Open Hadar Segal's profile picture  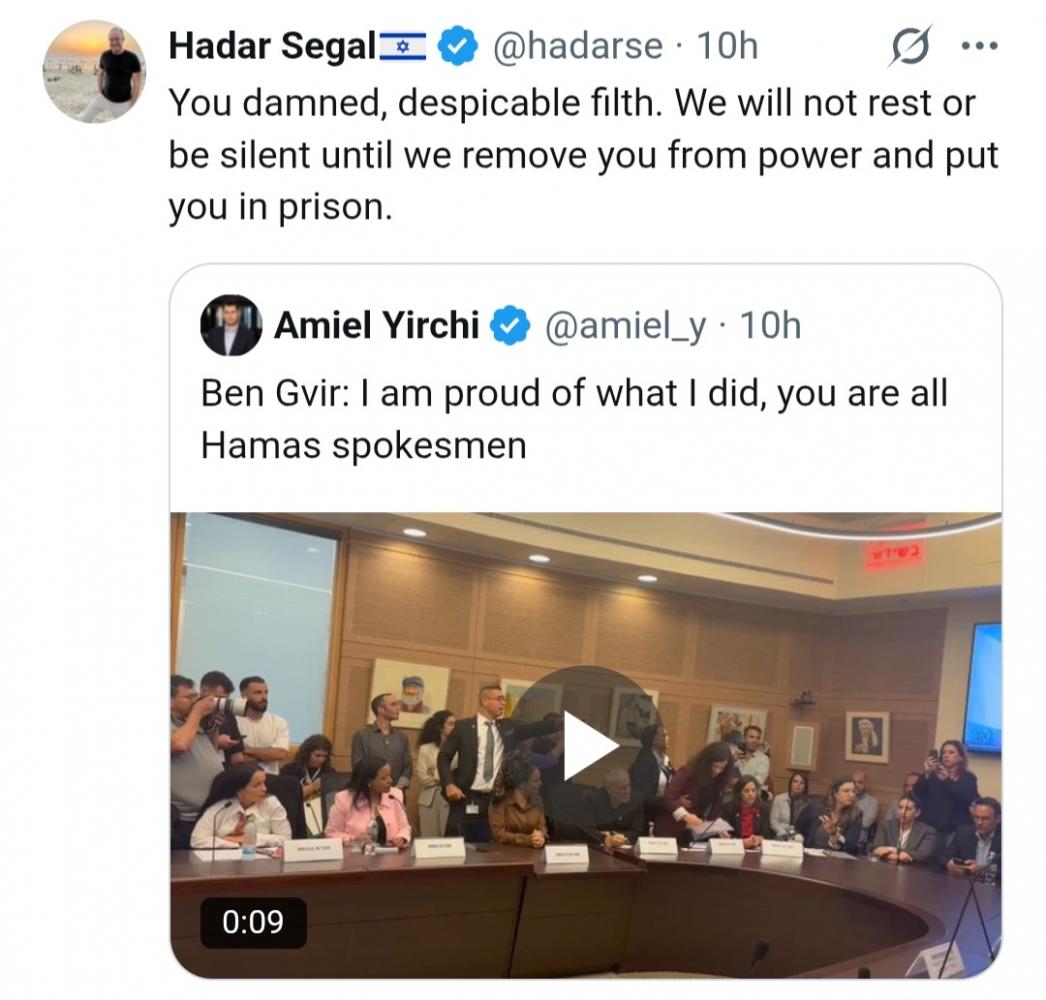[94, 71]
